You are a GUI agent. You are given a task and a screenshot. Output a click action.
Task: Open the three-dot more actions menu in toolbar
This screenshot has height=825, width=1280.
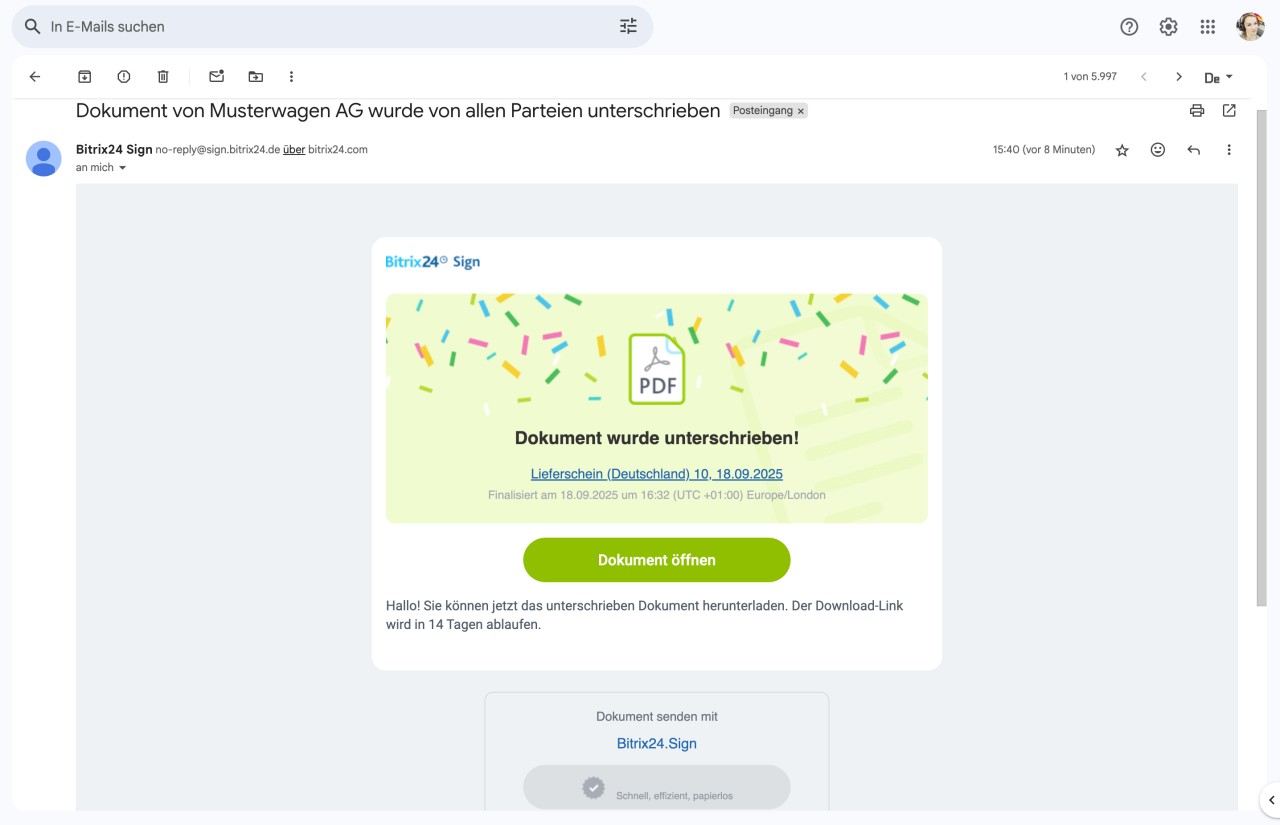(291, 77)
